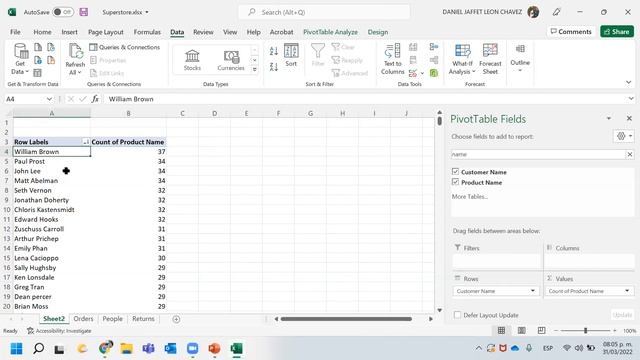Screen dimensions: 640x360
Task: Switch to Normal view
Action: tap(501, 330)
